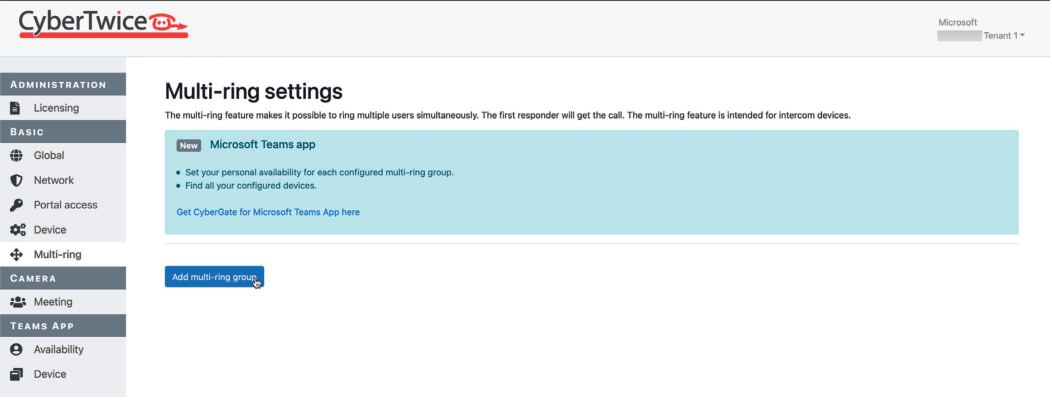Open Portal access settings
The image size is (1052, 400).
pos(63,205)
